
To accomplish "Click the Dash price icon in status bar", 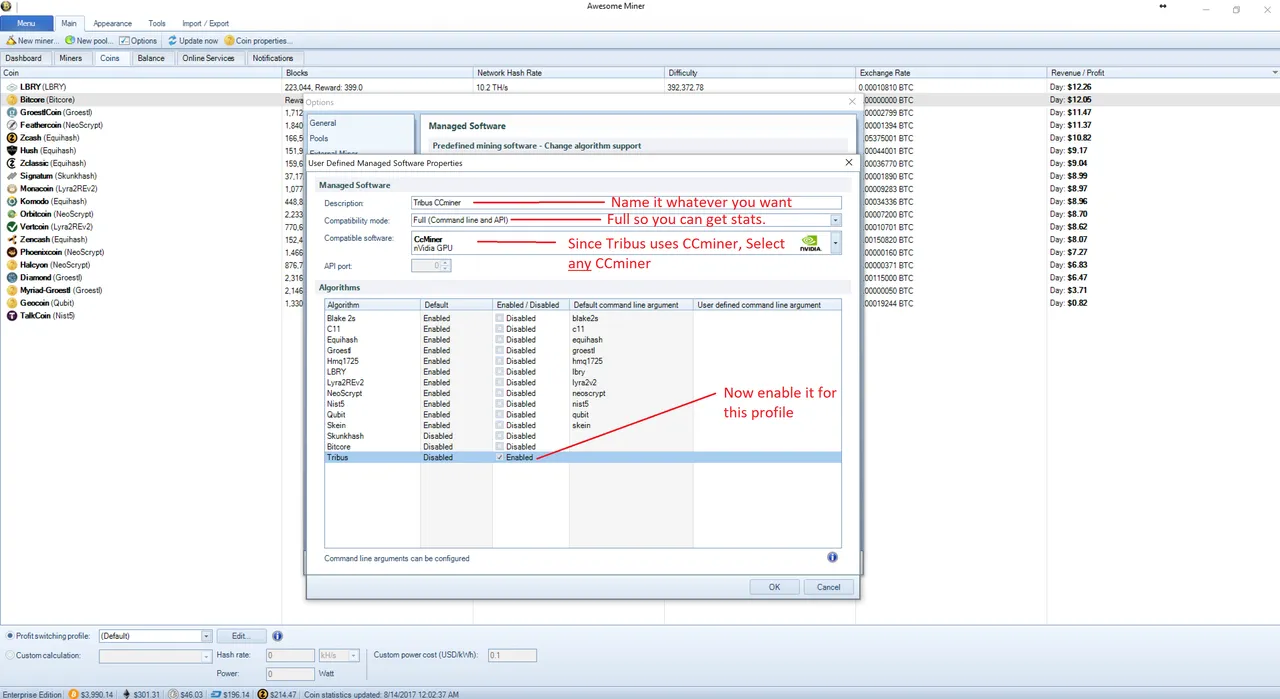I will point(214,694).
